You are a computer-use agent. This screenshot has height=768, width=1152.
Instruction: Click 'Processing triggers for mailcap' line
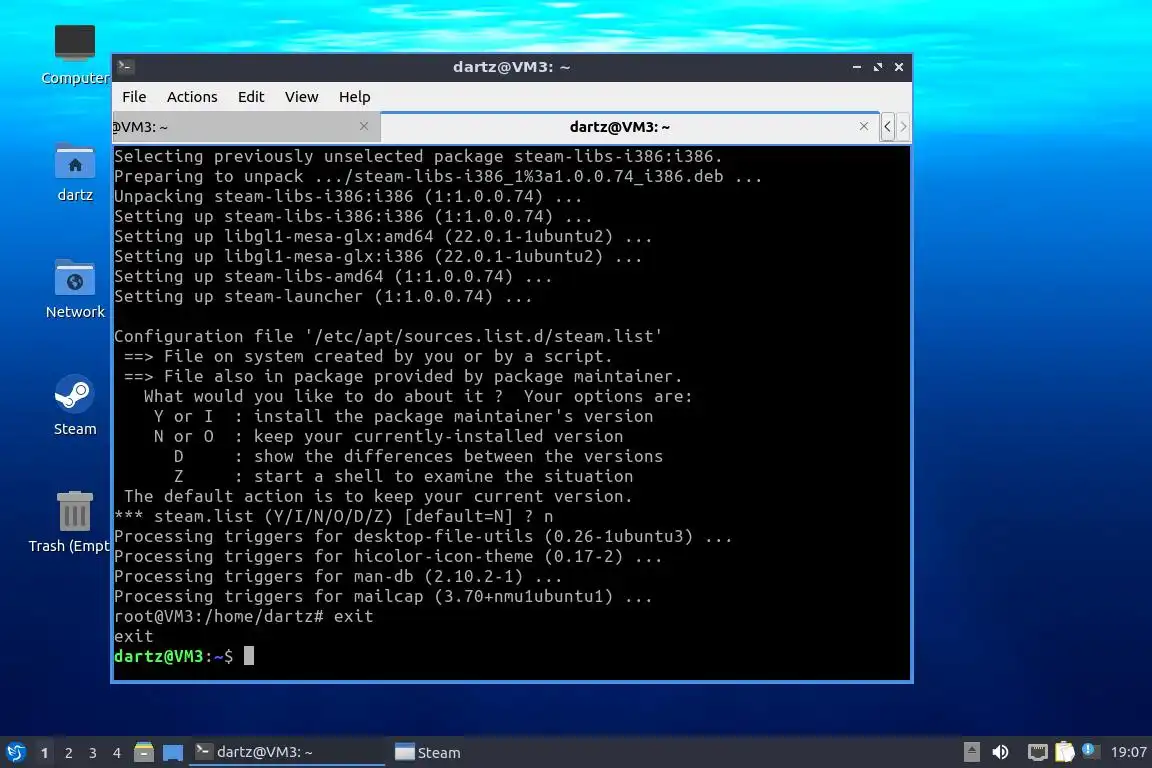(383, 596)
